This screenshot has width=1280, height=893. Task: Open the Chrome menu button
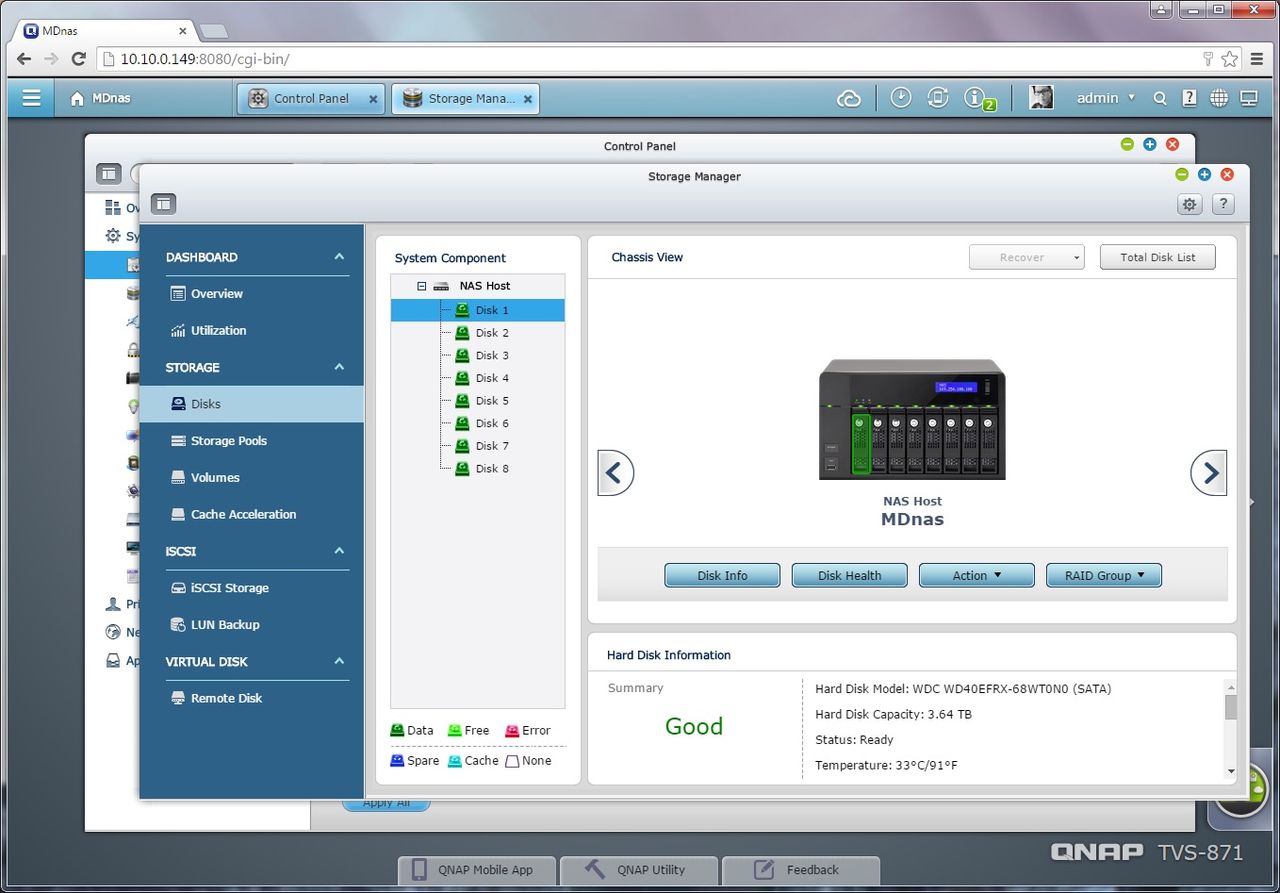click(x=1259, y=59)
